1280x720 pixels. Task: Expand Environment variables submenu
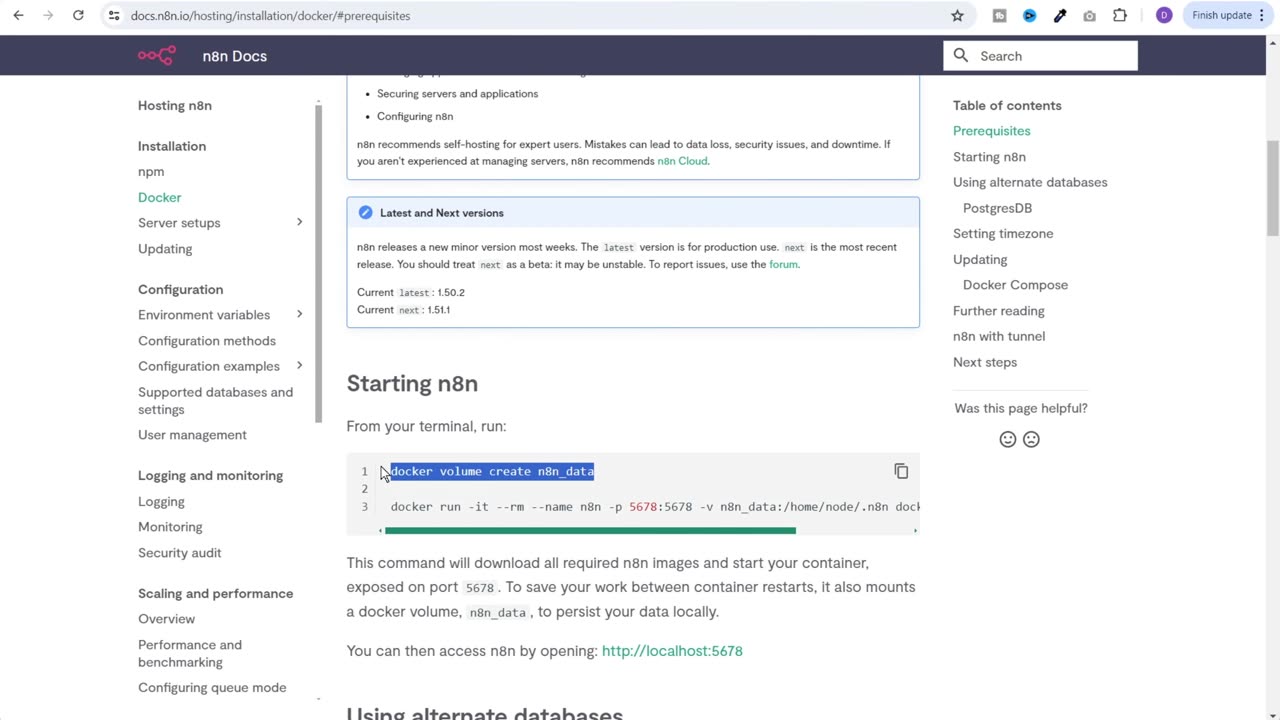[299, 314]
